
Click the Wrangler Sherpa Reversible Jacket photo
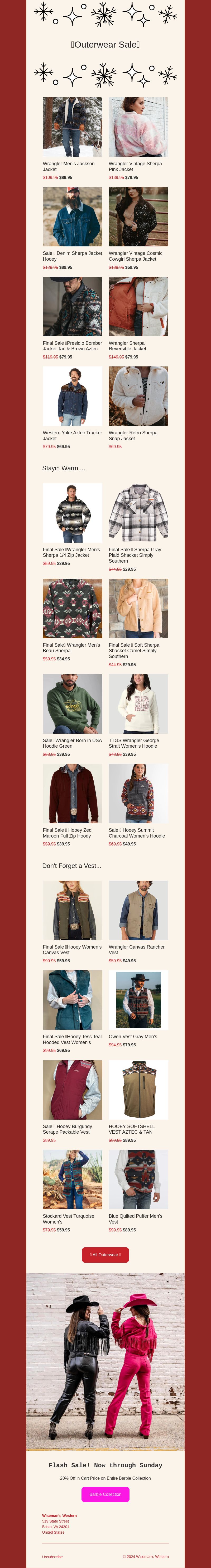pyautogui.click(x=139, y=306)
